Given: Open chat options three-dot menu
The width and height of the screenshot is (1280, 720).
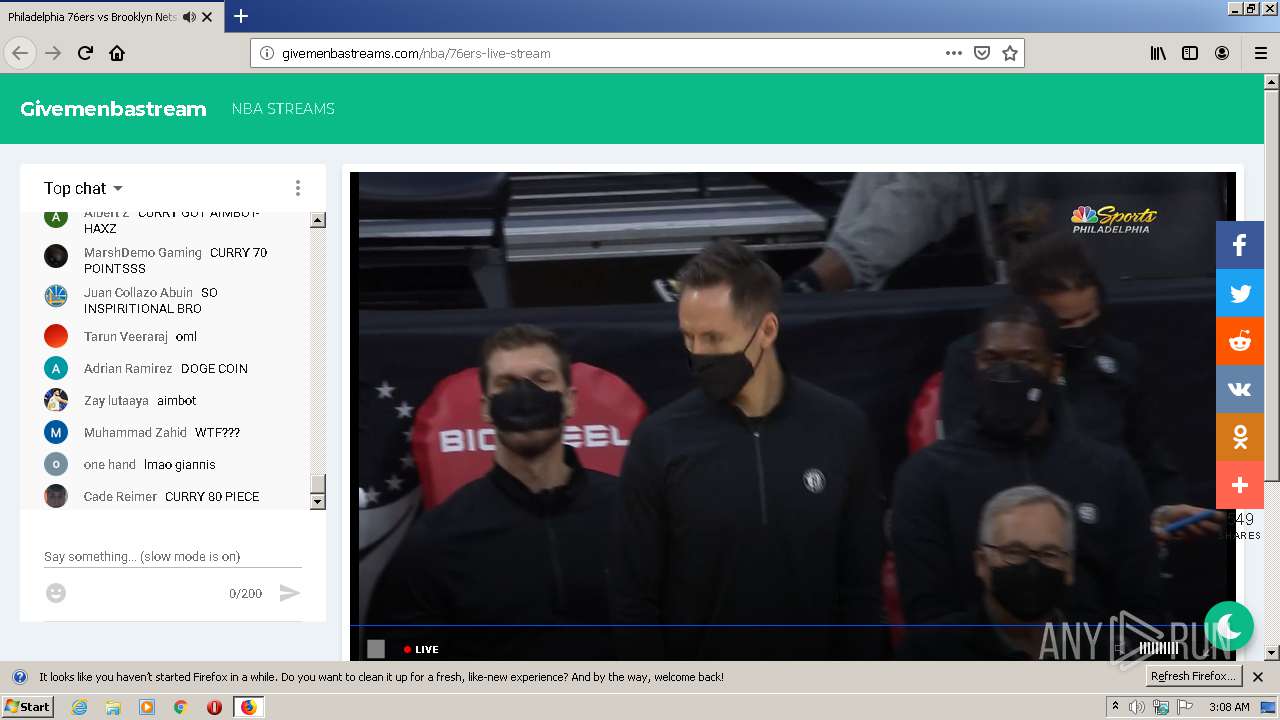Looking at the screenshot, I should point(297,188).
